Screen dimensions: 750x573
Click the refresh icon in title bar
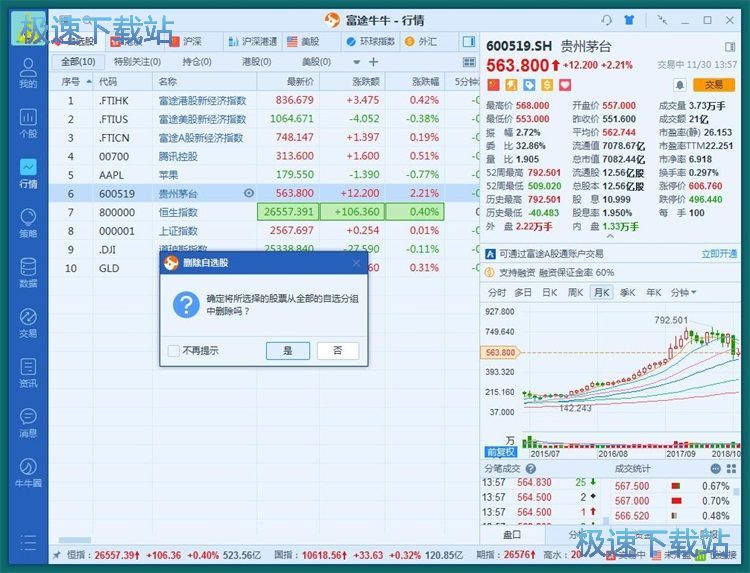click(607, 20)
